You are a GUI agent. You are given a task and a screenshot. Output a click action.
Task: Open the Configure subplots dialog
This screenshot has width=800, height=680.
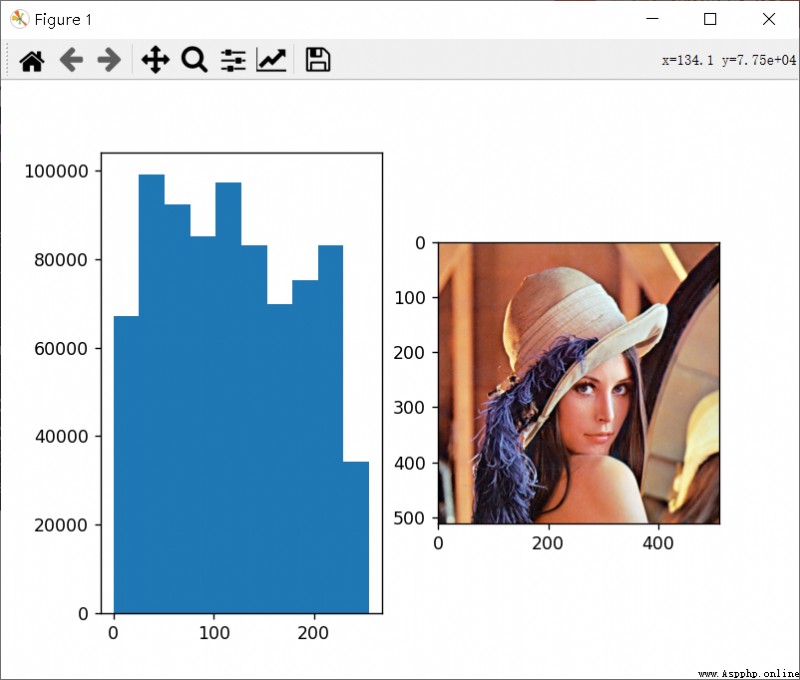(x=233, y=60)
